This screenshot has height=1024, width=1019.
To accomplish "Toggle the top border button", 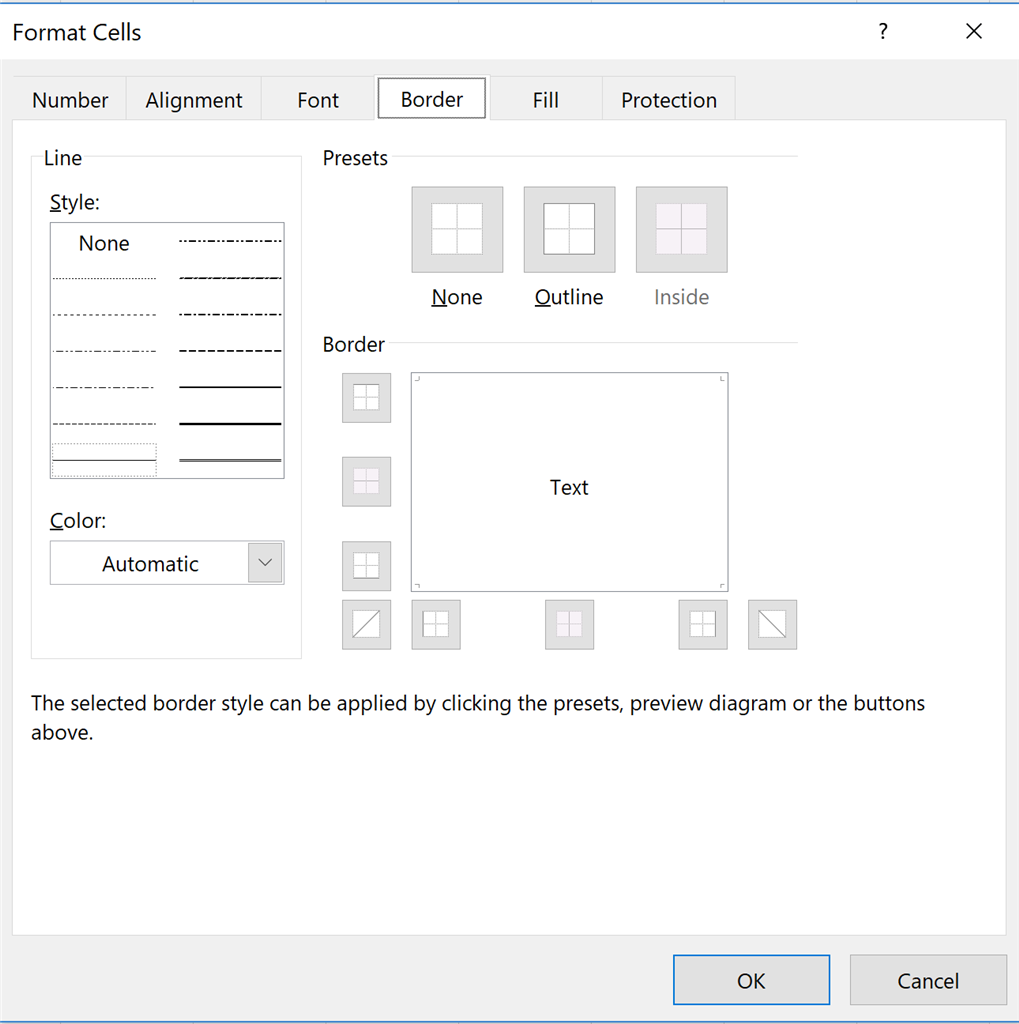I will click(x=366, y=398).
